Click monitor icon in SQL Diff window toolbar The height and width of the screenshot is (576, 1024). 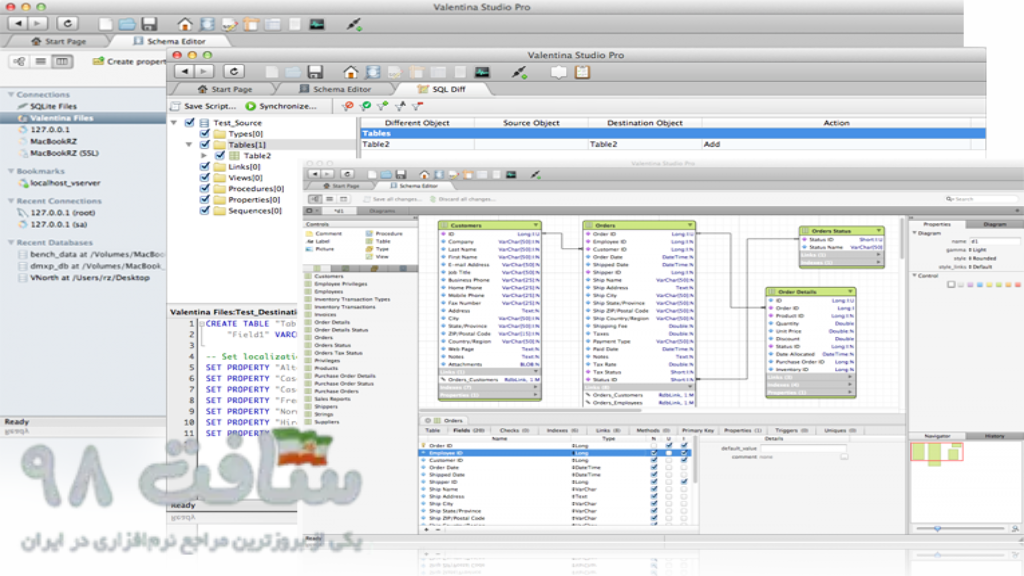point(482,72)
